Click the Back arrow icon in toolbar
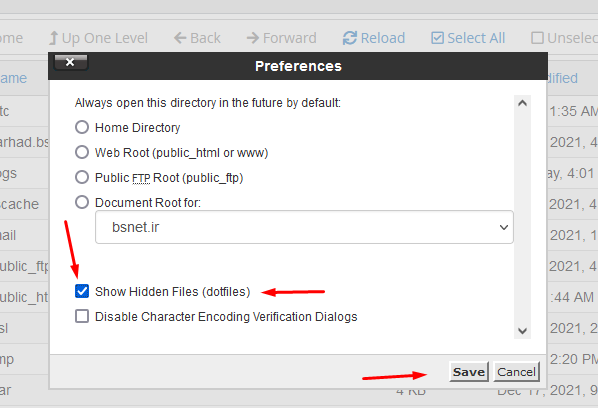 (x=180, y=38)
